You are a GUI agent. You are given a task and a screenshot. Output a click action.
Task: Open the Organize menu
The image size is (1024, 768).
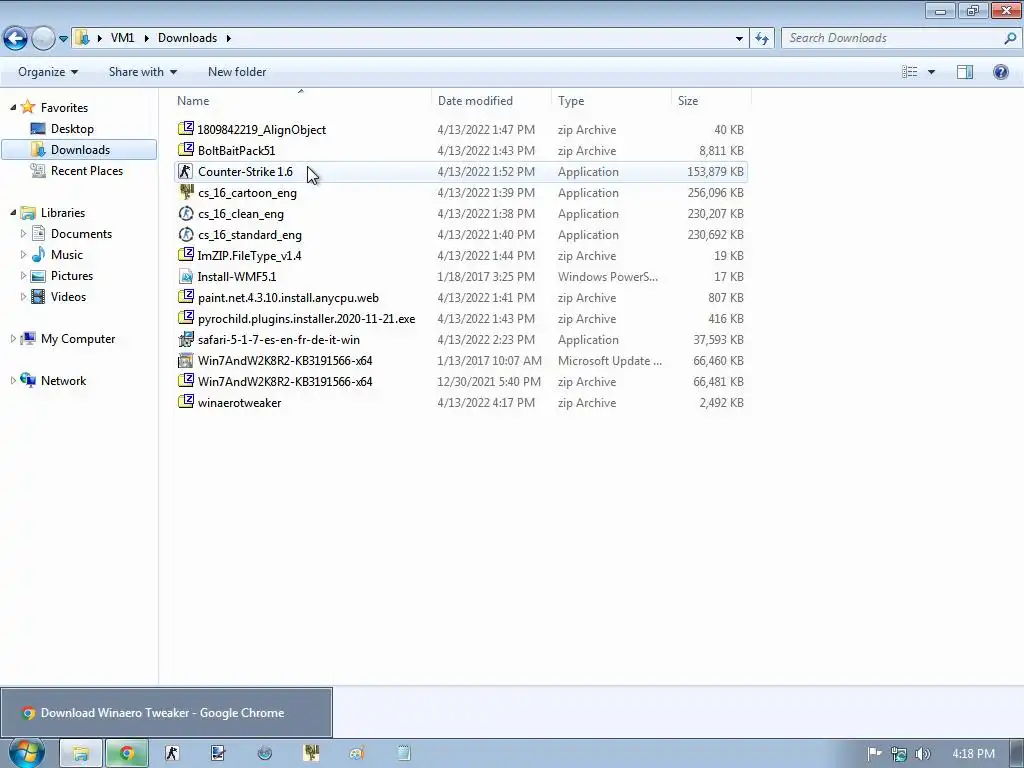coord(48,72)
